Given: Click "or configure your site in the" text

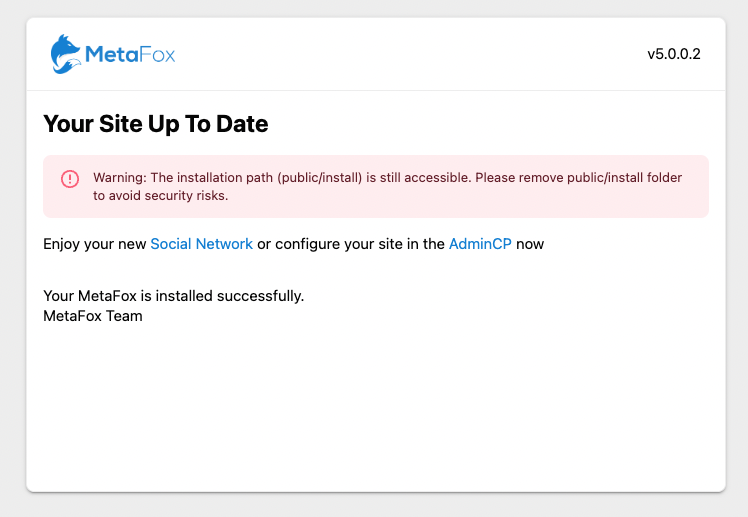Looking at the screenshot, I should click(x=351, y=244).
